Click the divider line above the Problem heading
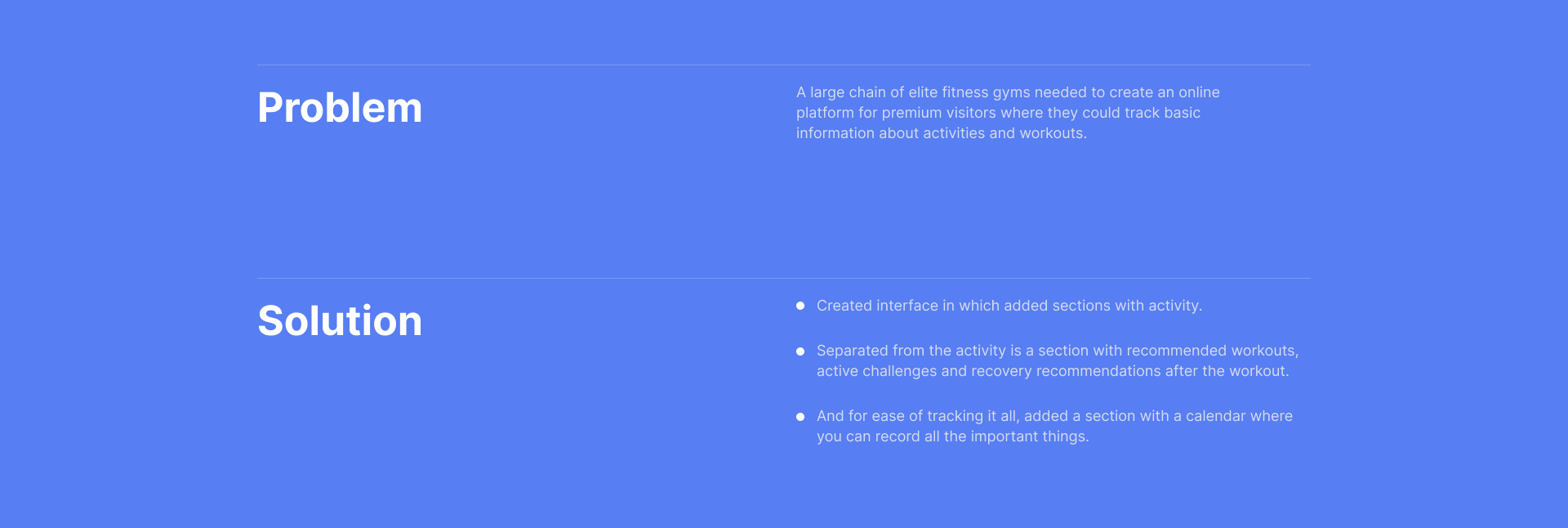 784,65
